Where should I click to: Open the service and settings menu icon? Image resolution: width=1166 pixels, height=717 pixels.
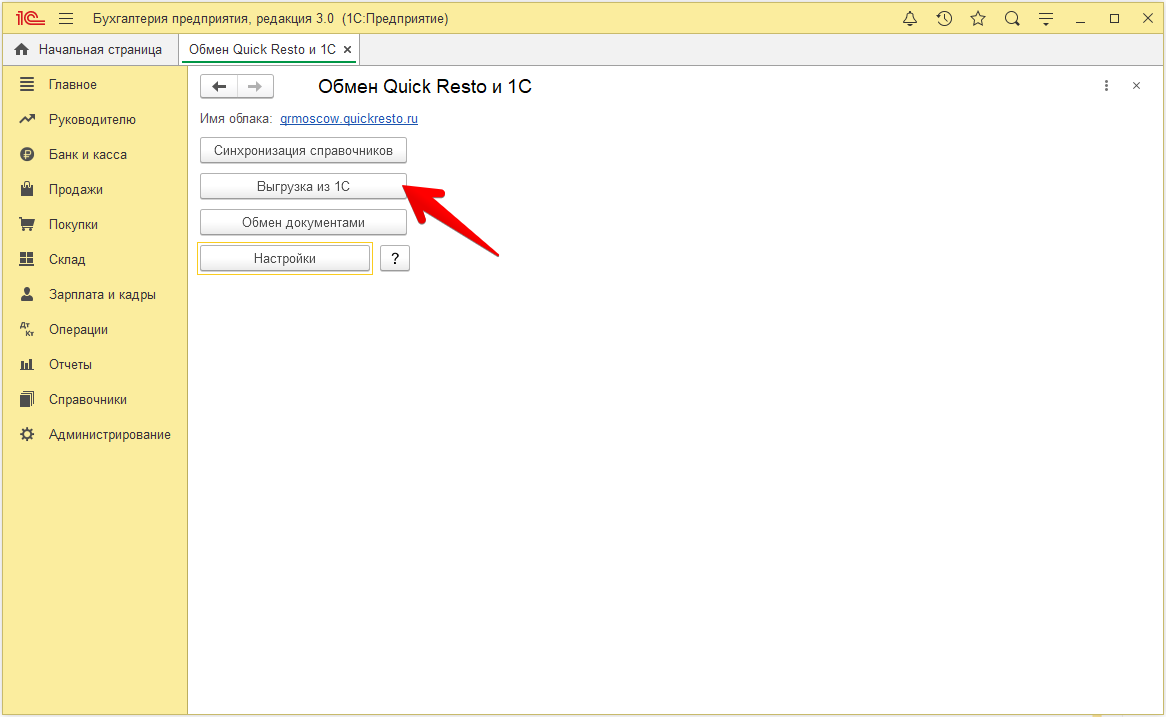click(1046, 19)
